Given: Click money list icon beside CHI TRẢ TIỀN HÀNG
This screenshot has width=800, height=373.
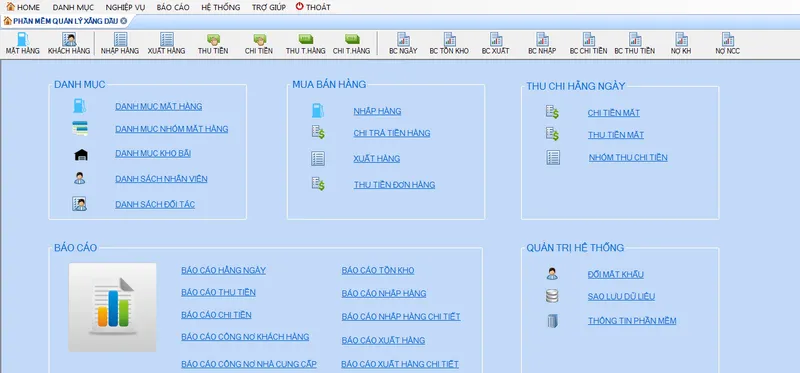Looking at the screenshot, I should [318, 133].
